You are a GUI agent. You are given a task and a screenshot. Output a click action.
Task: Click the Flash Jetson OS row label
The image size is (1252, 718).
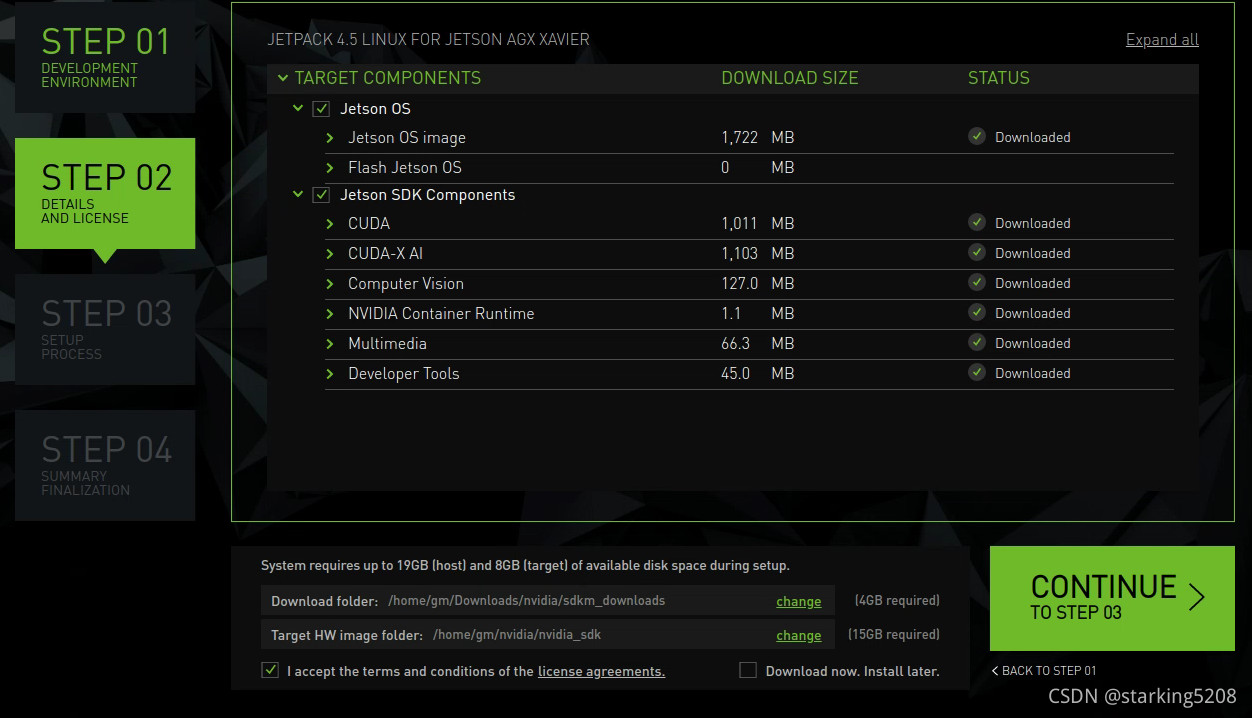tap(405, 168)
